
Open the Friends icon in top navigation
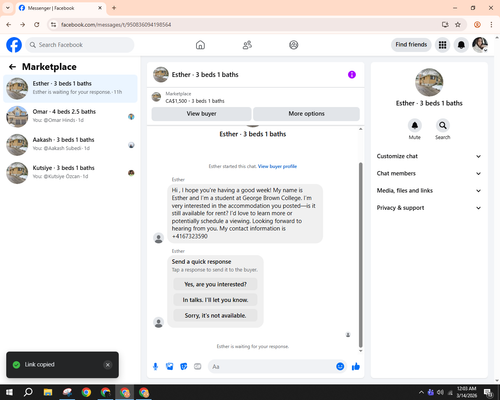(247, 45)
